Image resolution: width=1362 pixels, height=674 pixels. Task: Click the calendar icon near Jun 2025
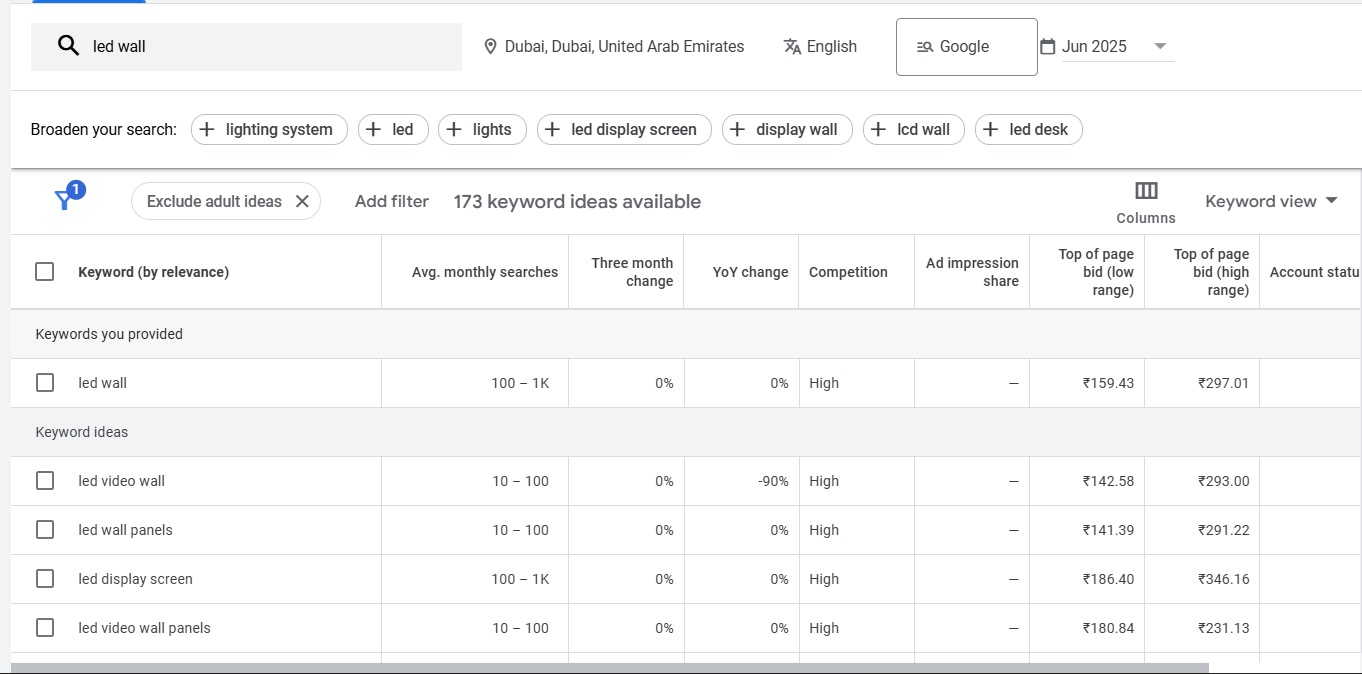coord(1048,46)
